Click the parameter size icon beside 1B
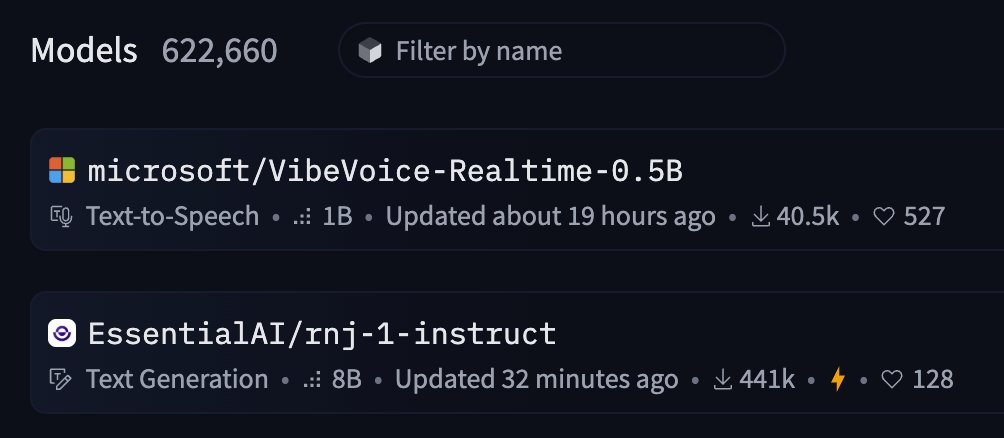This screenshot has height=438, width=1004. [303, 216]
